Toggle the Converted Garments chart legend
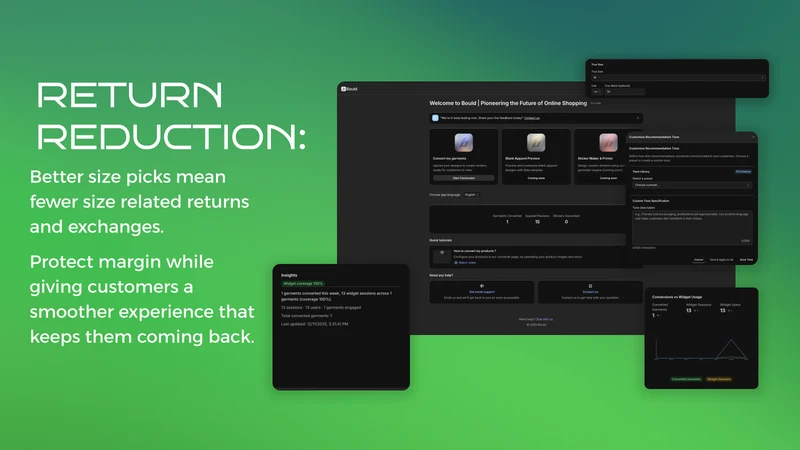Image resolution: width=800 pixels, height=450 pixels. pyautogui.click(x=686, y=379)
